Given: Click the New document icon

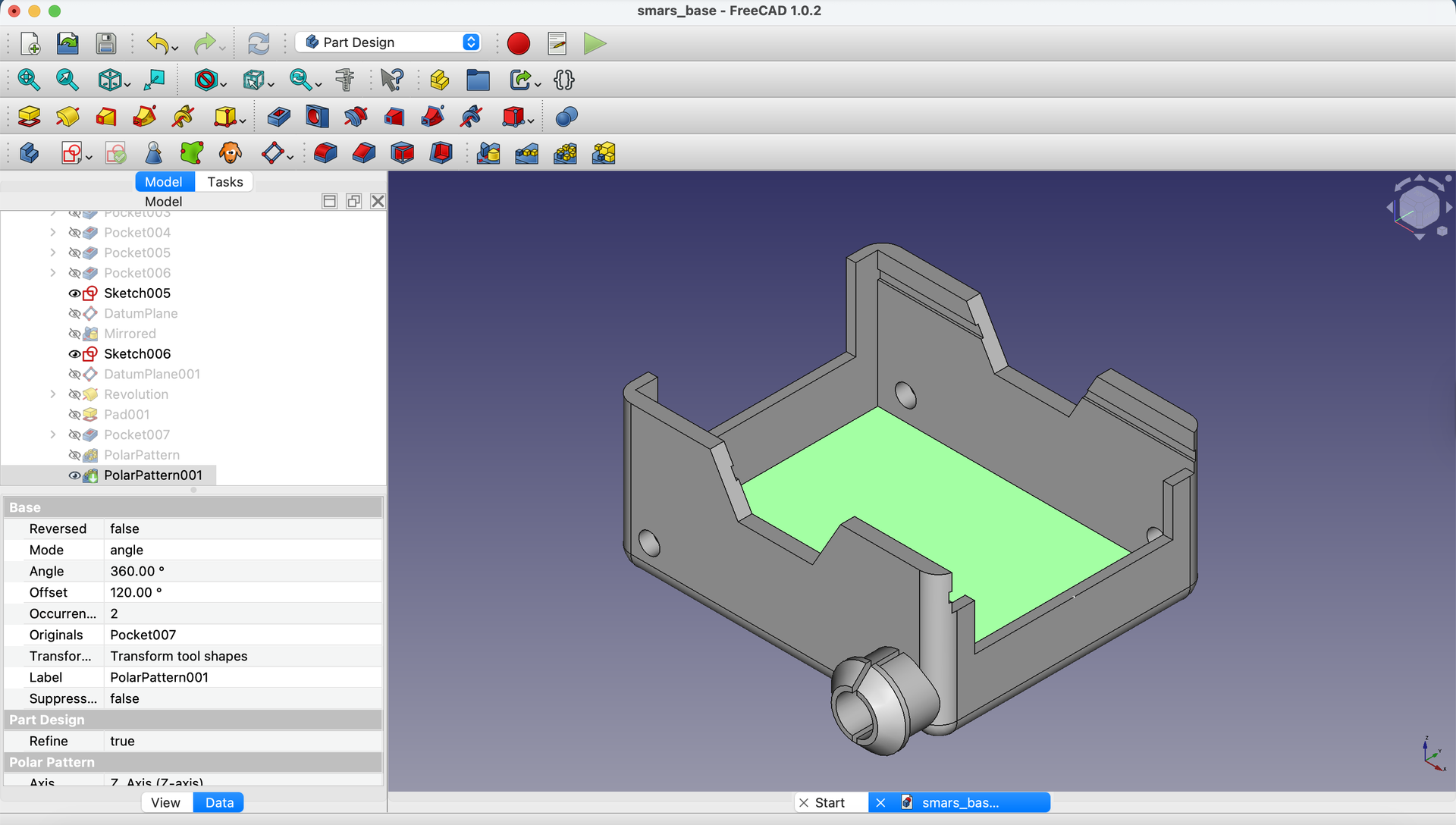Looking at the screenshot, I should pyautogui.click(x=30, y=43).
